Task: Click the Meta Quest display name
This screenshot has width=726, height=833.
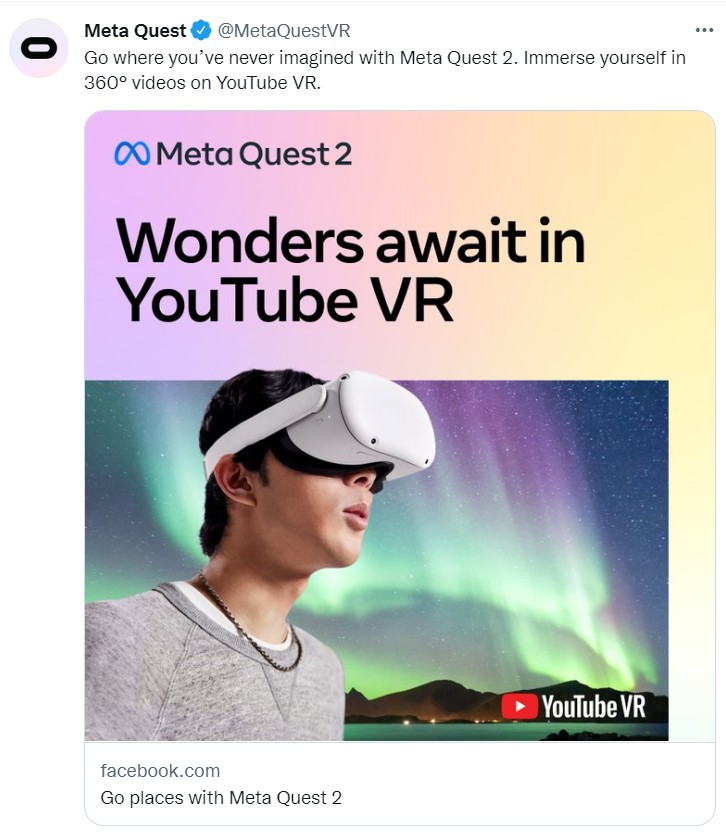Action: point(135,30)
